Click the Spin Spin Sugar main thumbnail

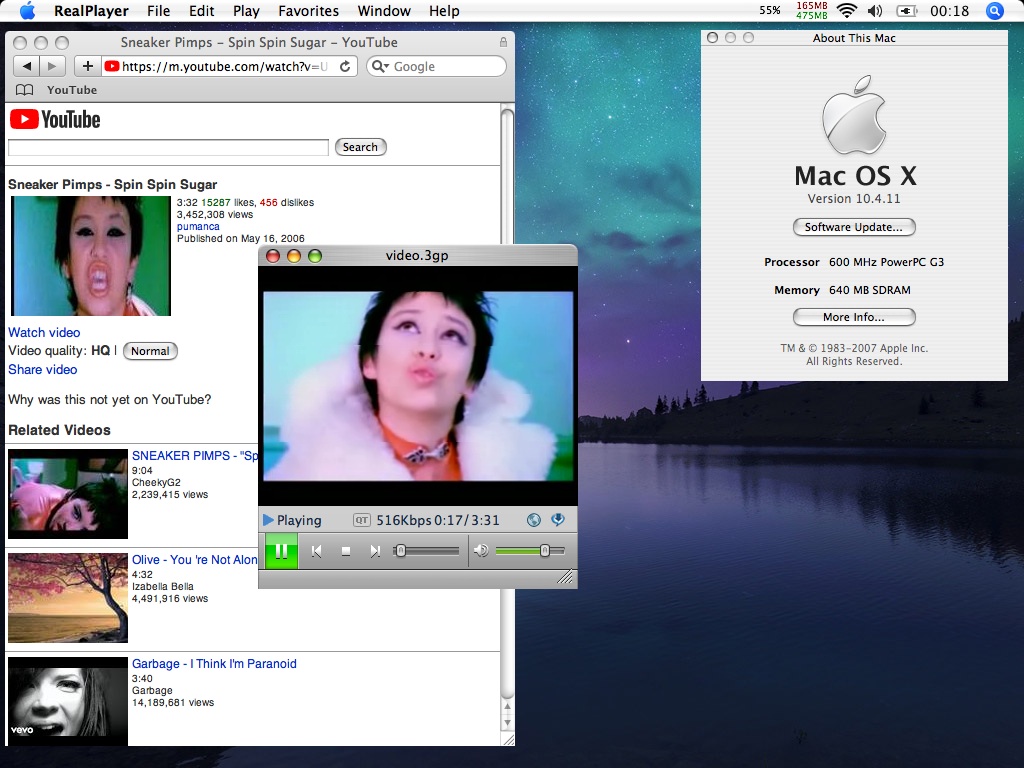click(x=91, y=256)
